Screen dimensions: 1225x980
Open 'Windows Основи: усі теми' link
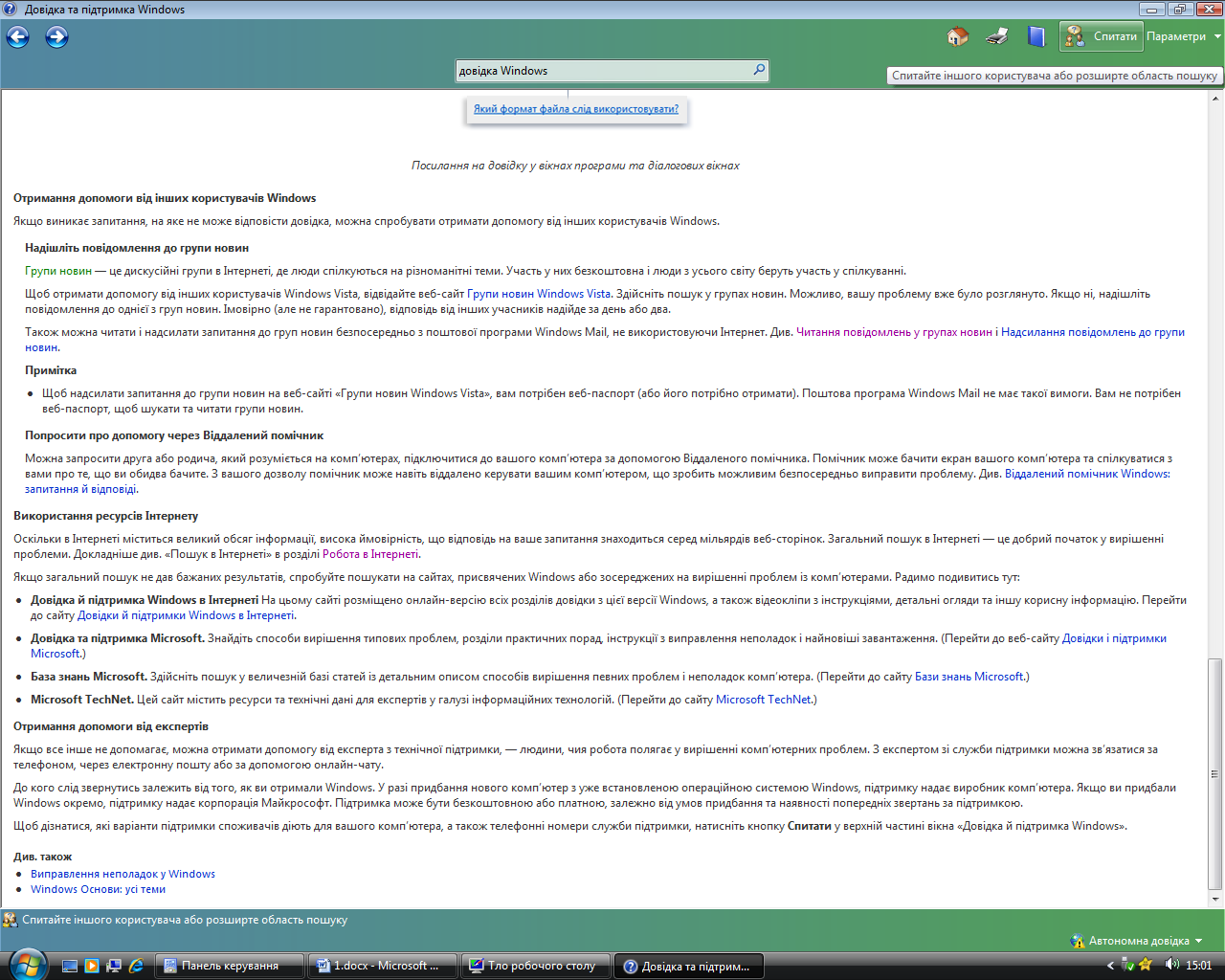[98, 889]
